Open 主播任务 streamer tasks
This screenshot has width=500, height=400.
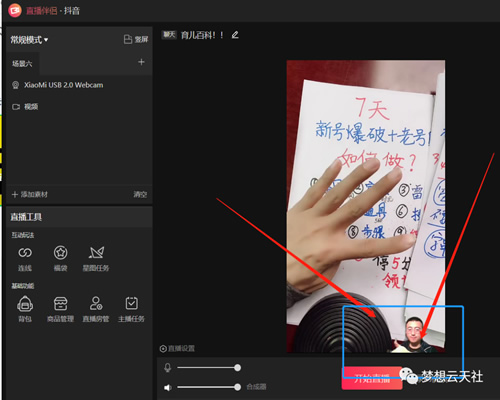pyautogui.click(x=131, y=309)
